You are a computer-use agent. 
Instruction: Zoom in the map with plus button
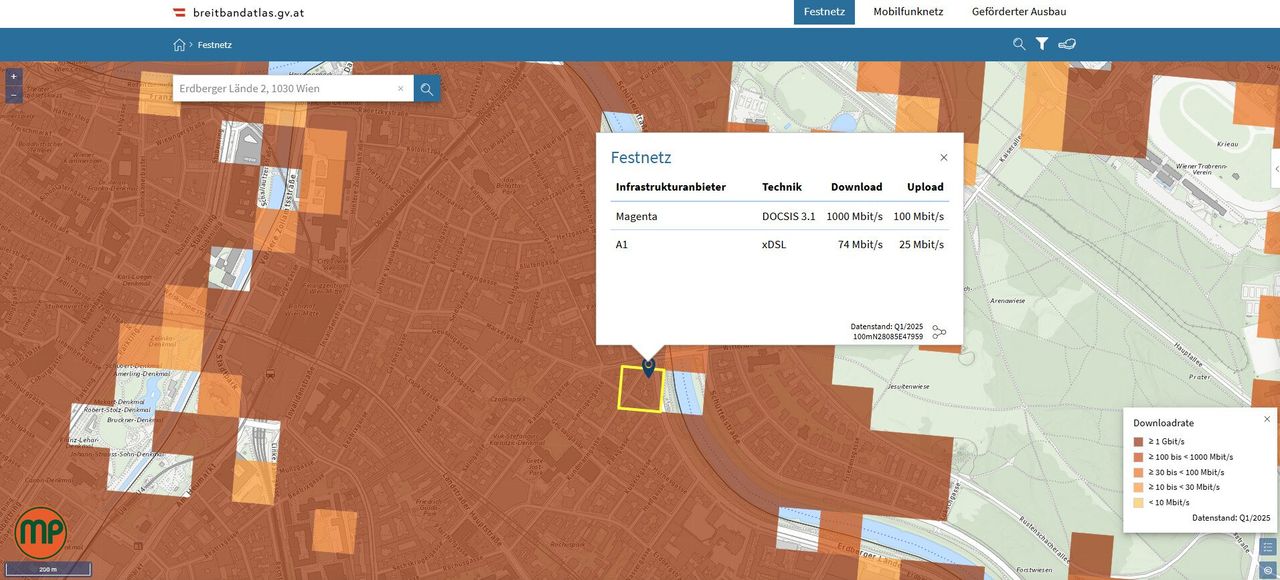pos(13,77)
